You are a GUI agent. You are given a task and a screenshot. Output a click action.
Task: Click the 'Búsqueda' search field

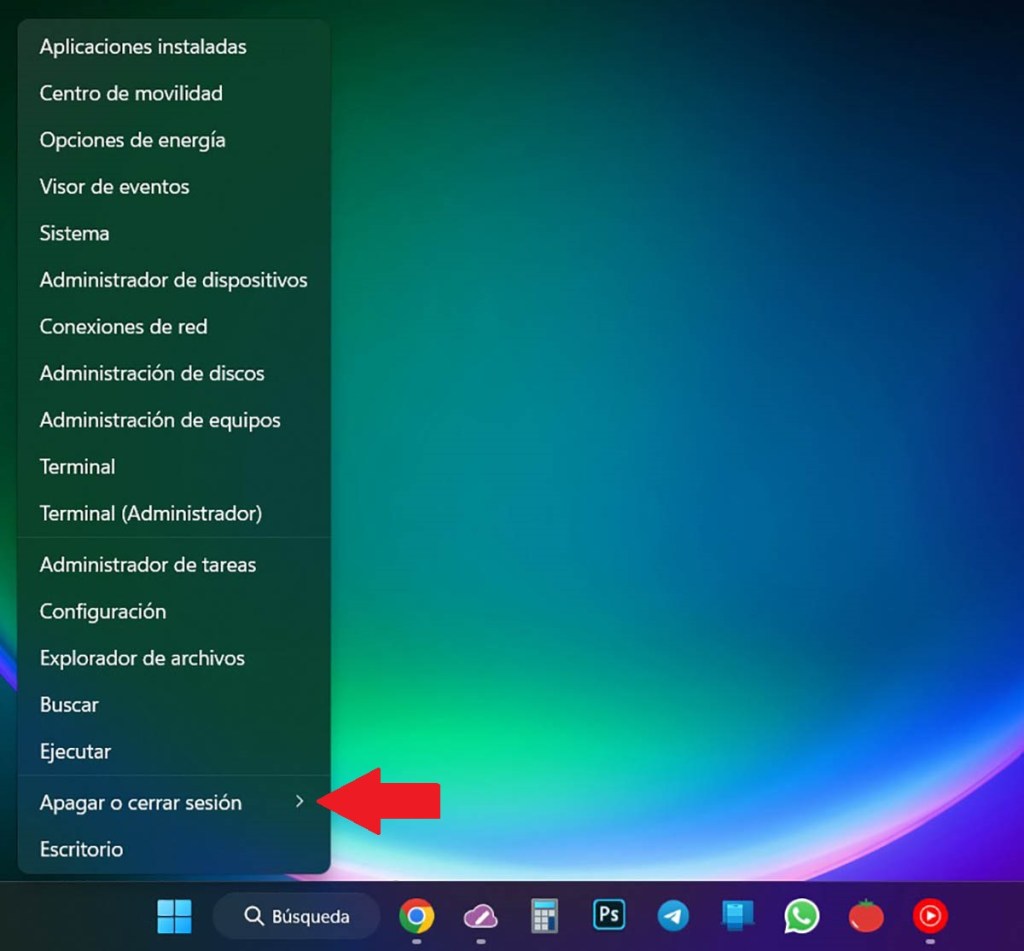tap(296, 915)
